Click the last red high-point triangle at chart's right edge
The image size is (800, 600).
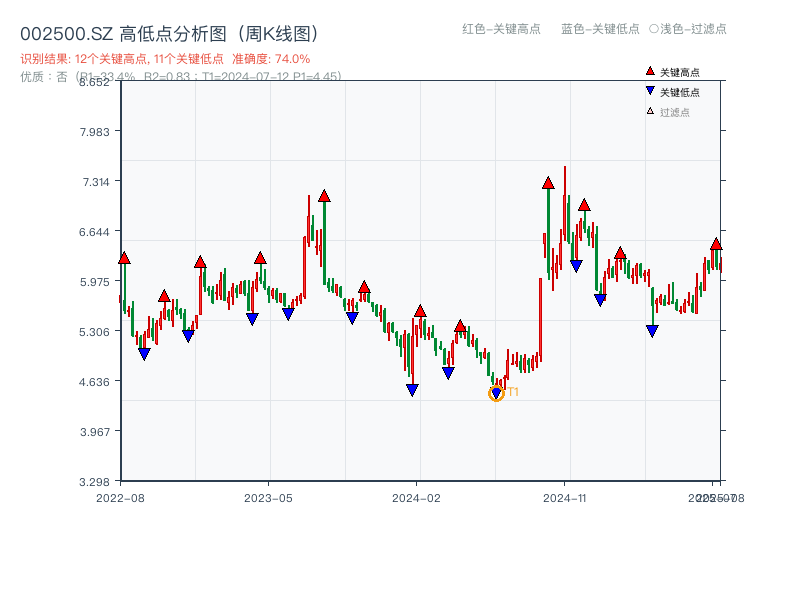point(716,244)
